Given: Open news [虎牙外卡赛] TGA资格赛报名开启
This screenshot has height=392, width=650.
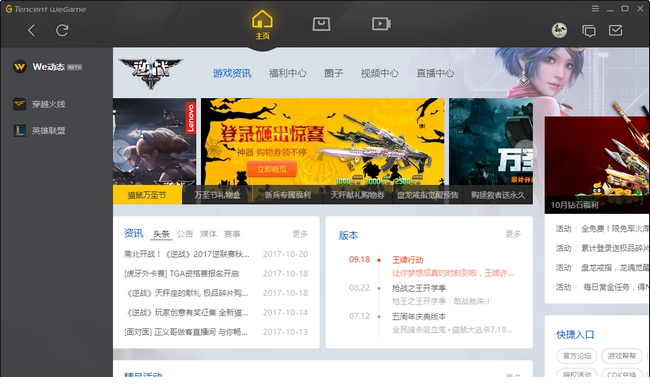Looking at the screenshot, I should 182,273.
